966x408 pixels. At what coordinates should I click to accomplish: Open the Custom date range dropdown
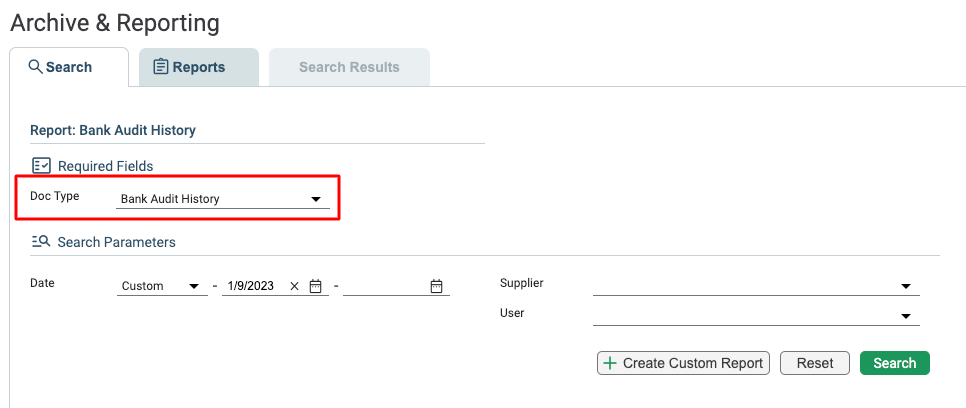[x=162, y=286]
